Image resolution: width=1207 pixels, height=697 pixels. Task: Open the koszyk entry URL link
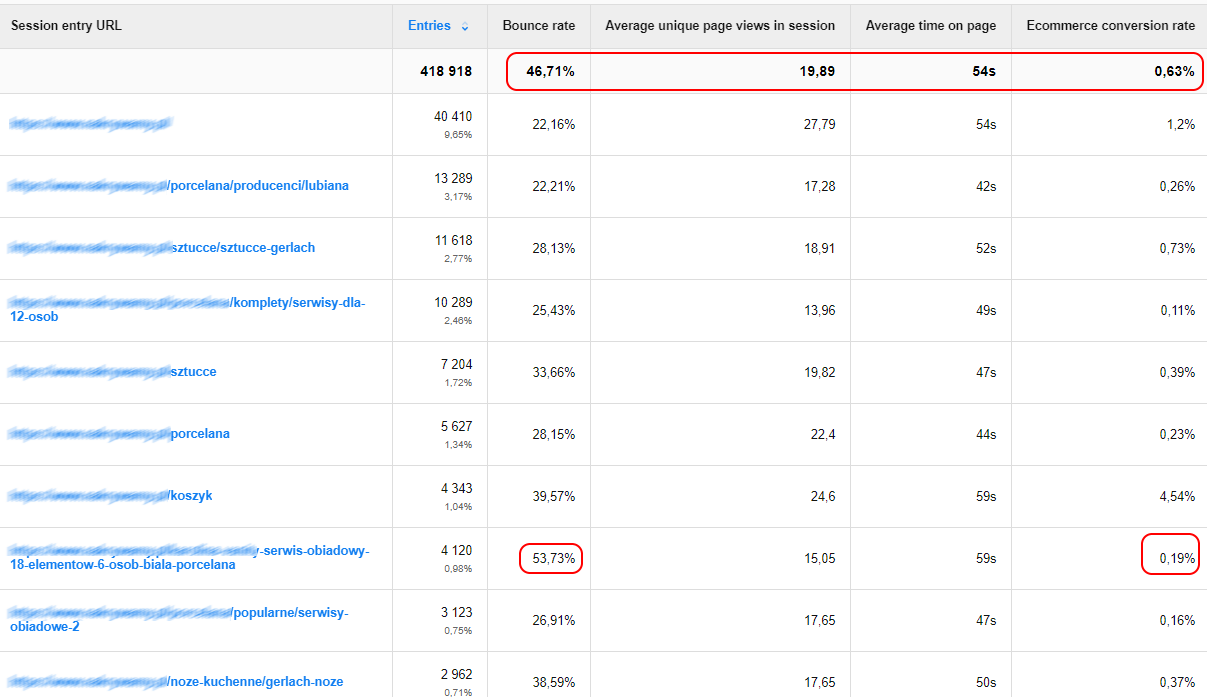click(191, 496)
